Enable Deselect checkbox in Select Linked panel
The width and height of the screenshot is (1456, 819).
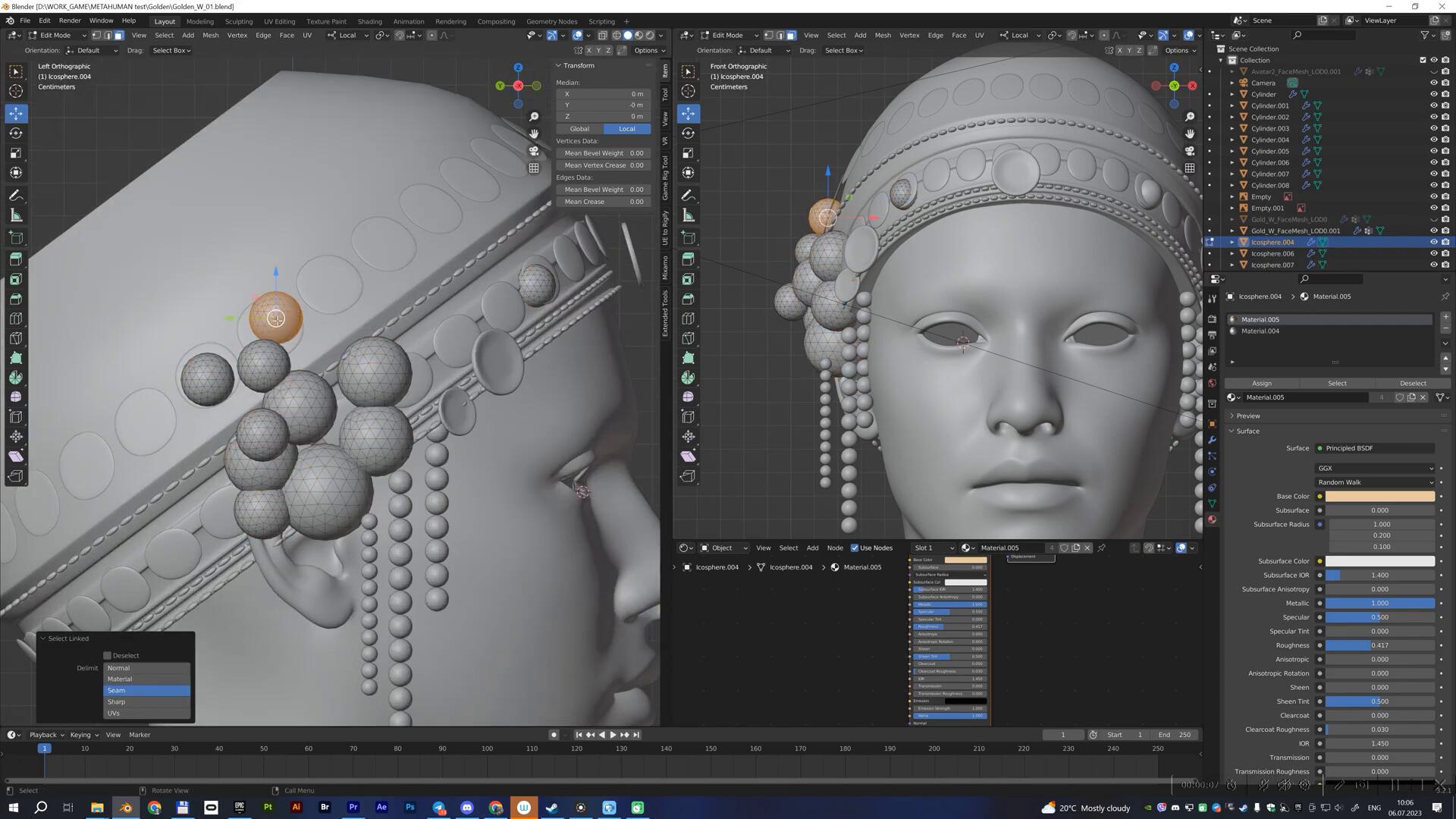click(108, 656)
